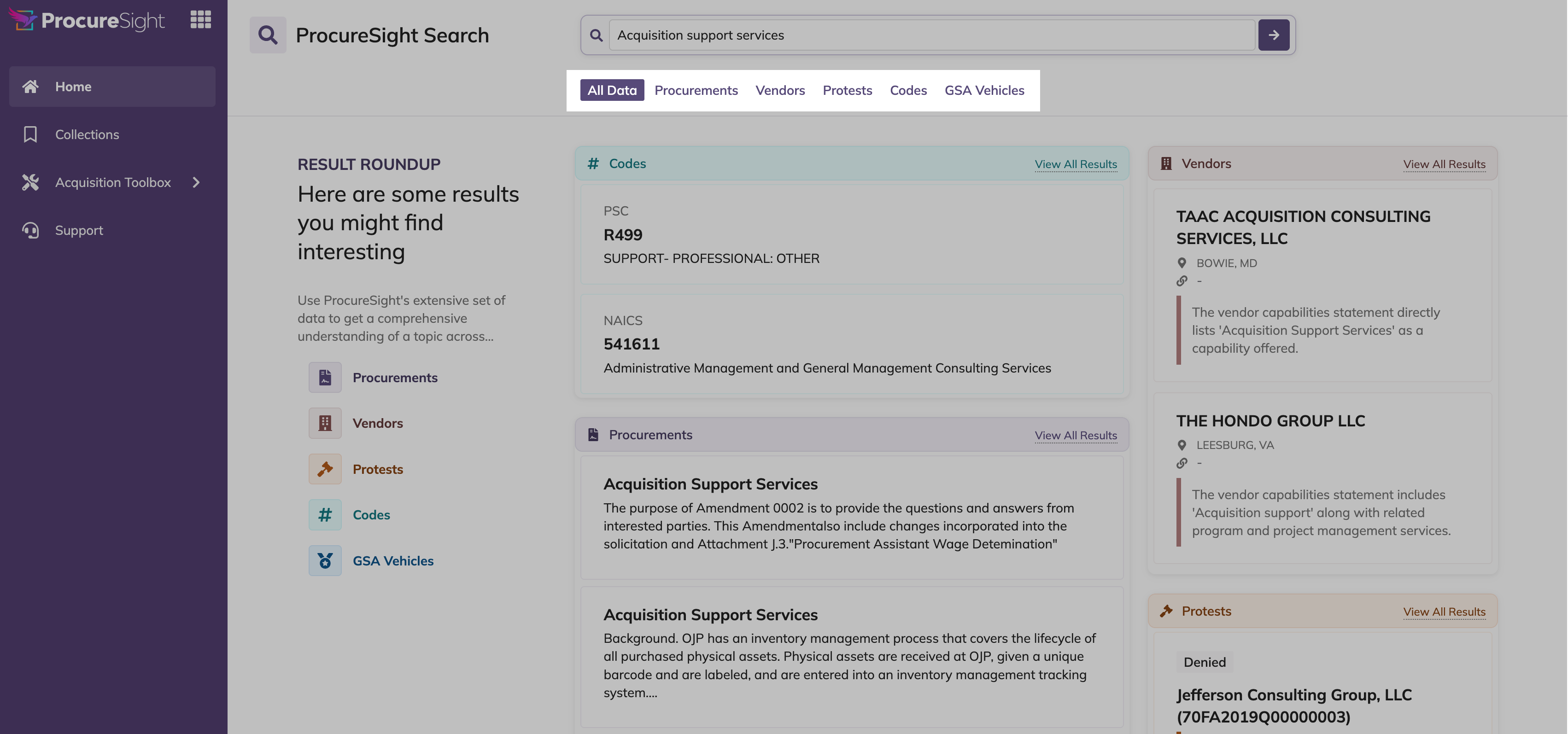
Task: Open Collections in the sidebar
Action: point(112,134)
